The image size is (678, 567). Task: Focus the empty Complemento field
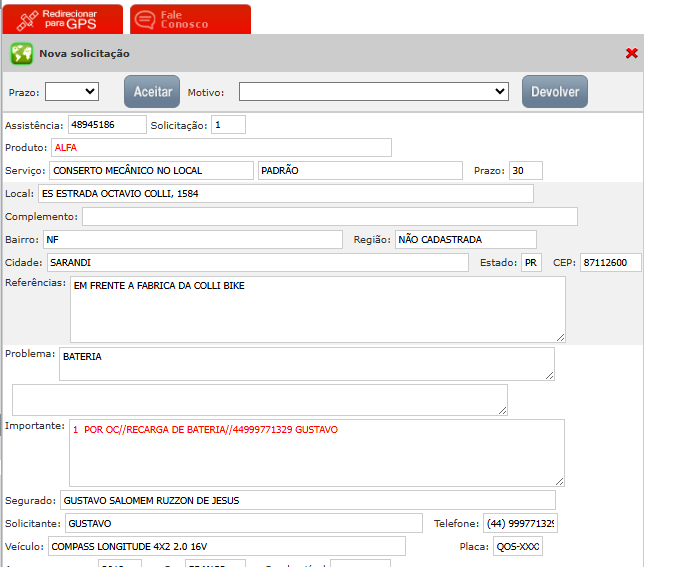coord(329,217)
